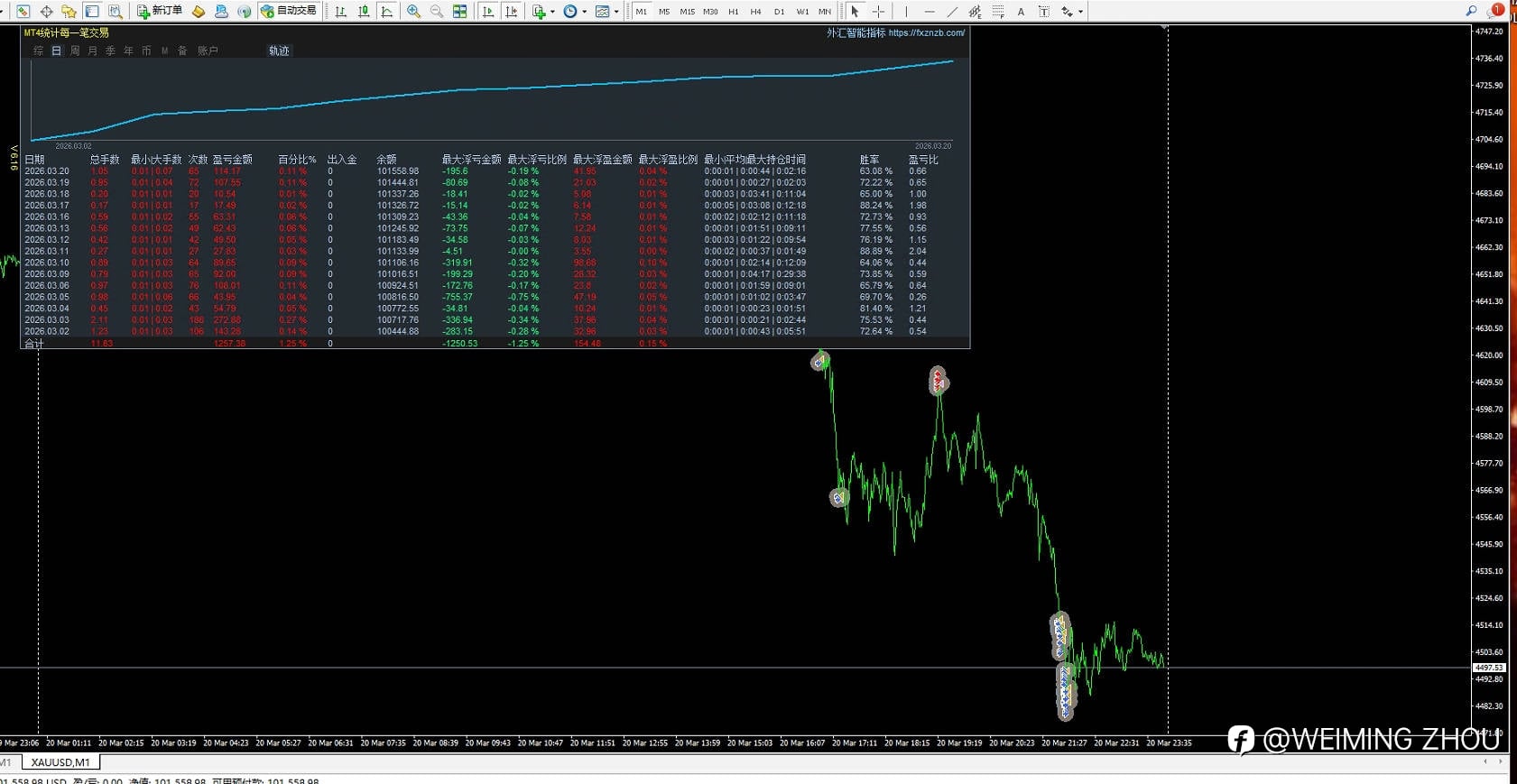
Task: Toggle chart shift icon
Action: pyautogui.click(x=512, y=11)
